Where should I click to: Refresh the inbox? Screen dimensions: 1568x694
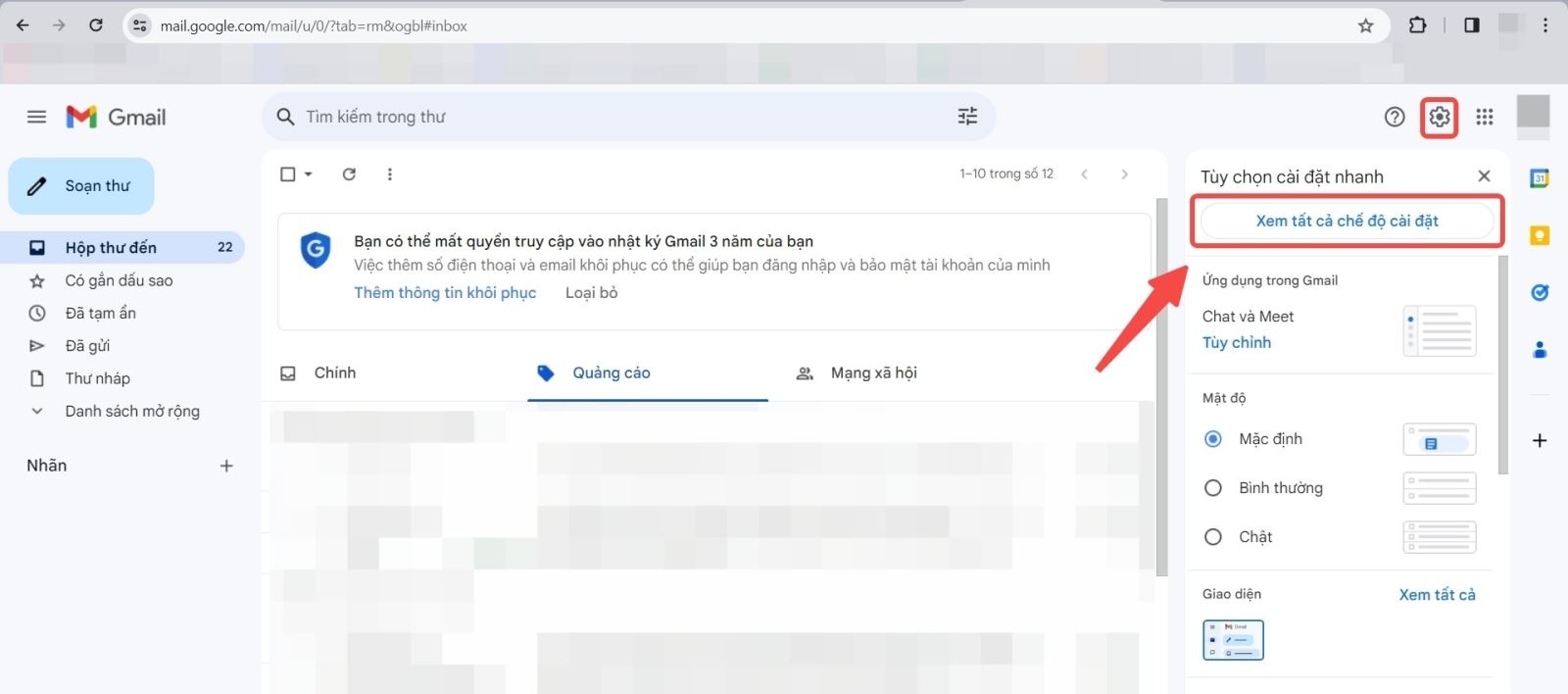pyautogui.click(x=349, y=173)
